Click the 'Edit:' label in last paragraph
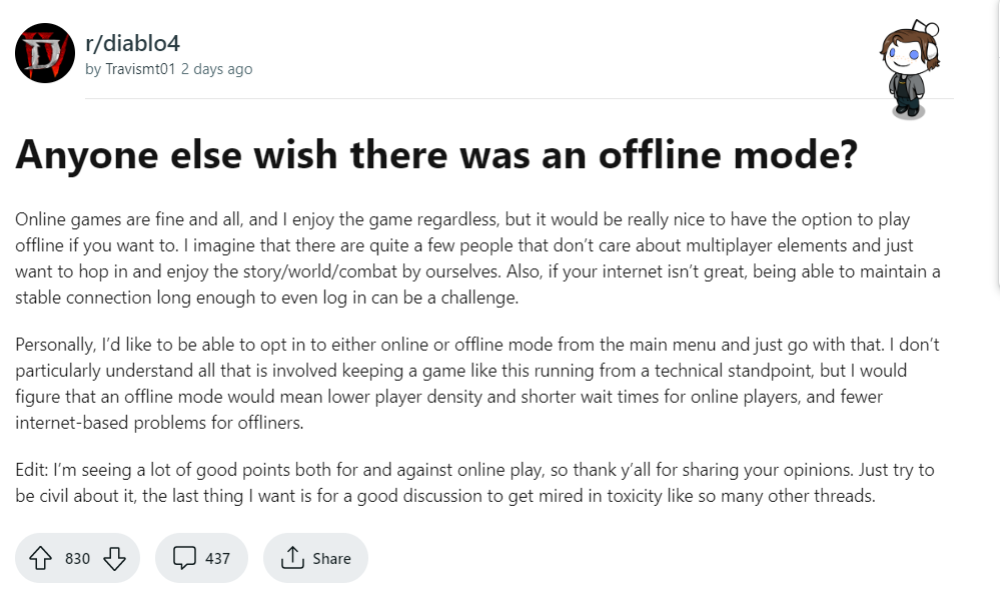 pyautogui.click(x=34, y=470)
